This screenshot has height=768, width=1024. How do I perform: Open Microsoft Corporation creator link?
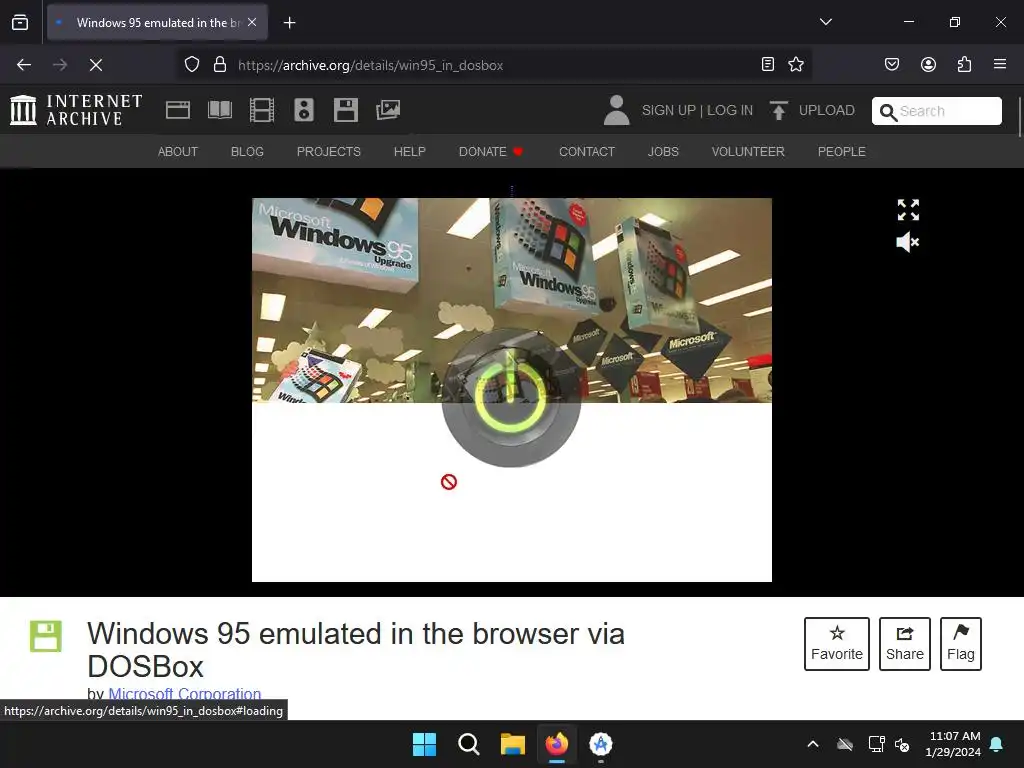[x=185, y=694]
